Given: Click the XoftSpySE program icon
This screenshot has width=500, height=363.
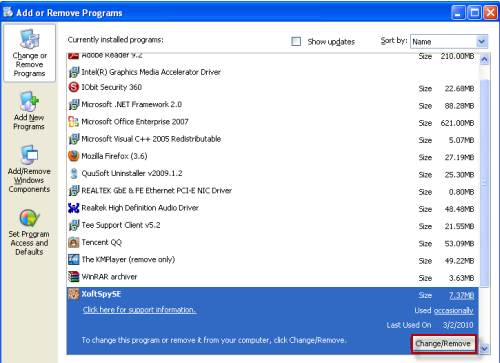Looking at the screenshot, I should click(74, 294).
